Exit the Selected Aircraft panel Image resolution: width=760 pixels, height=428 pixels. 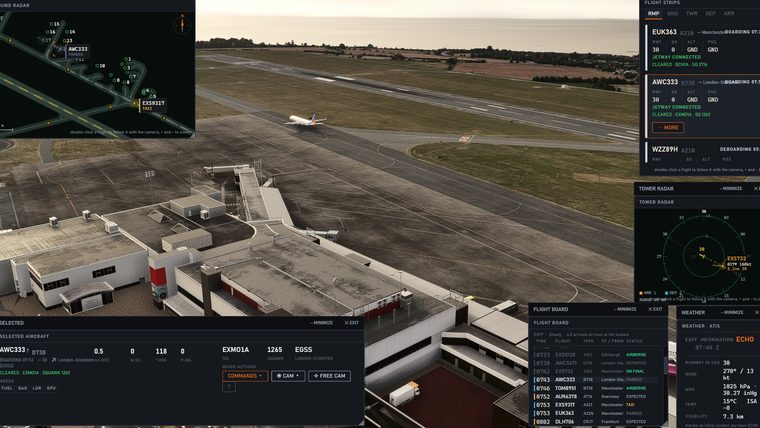[x=351, y=322]
